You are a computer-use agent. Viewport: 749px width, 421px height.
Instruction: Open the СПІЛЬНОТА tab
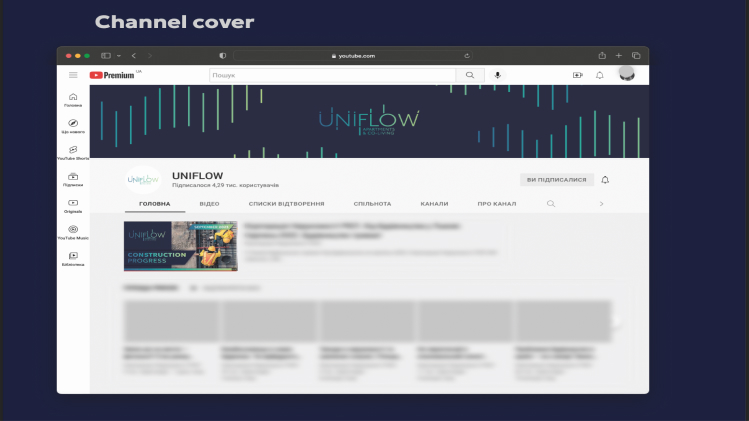tap(372, 204)
